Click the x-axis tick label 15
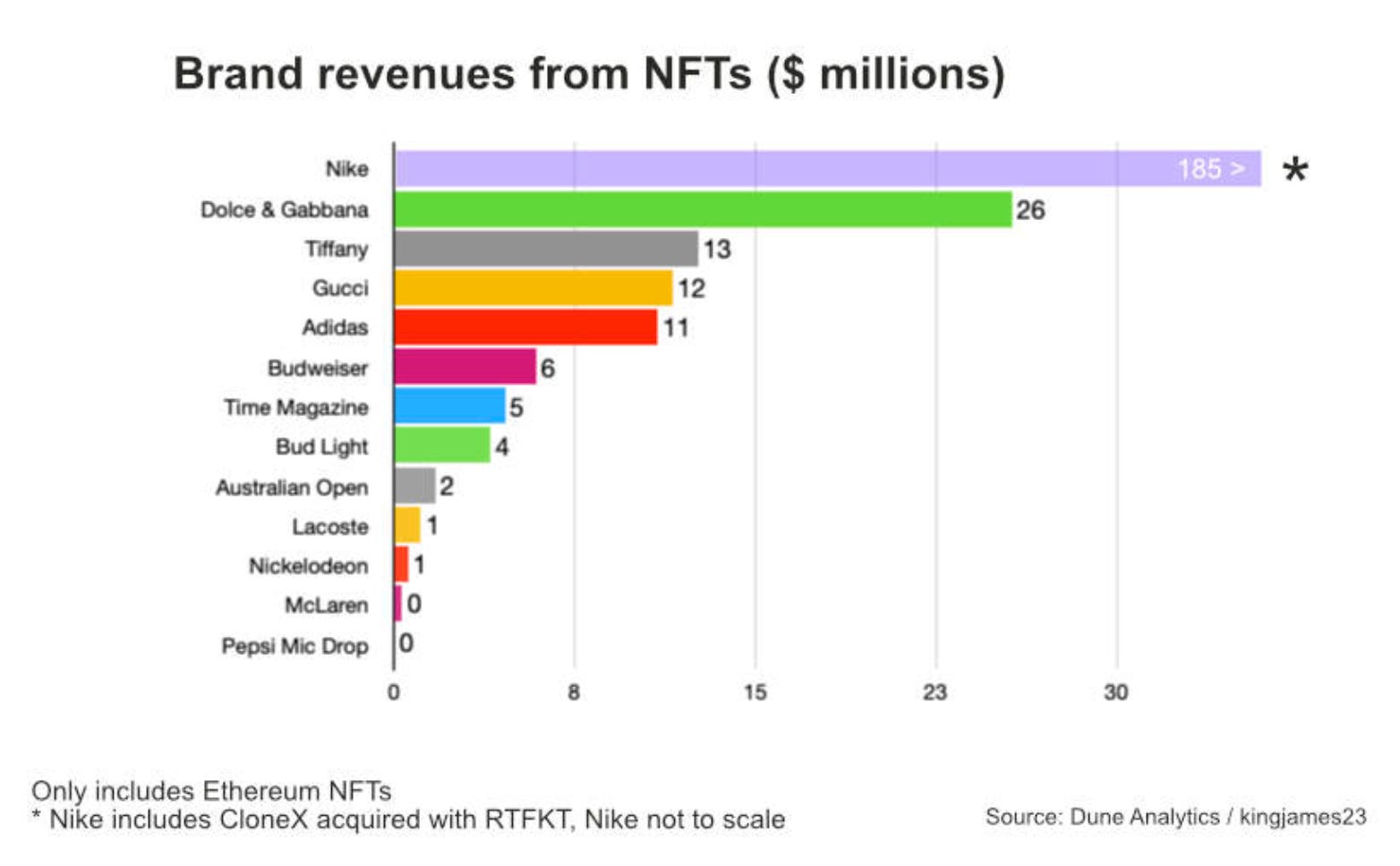Viewport: 1400px width, 866px height. [x=755, y=692]
